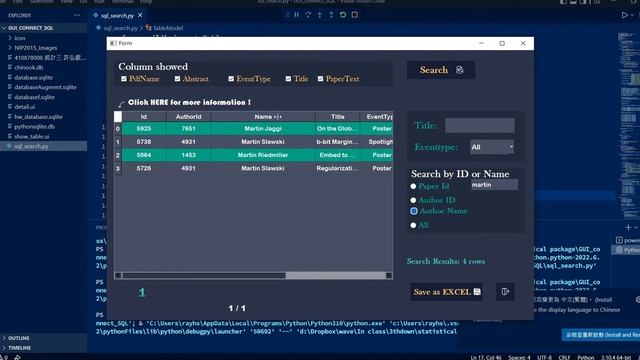This screenshot has width=640, height=360.
Task: Select the Author Name radio button
Action: pyautogui.click(x=414, y=211)
